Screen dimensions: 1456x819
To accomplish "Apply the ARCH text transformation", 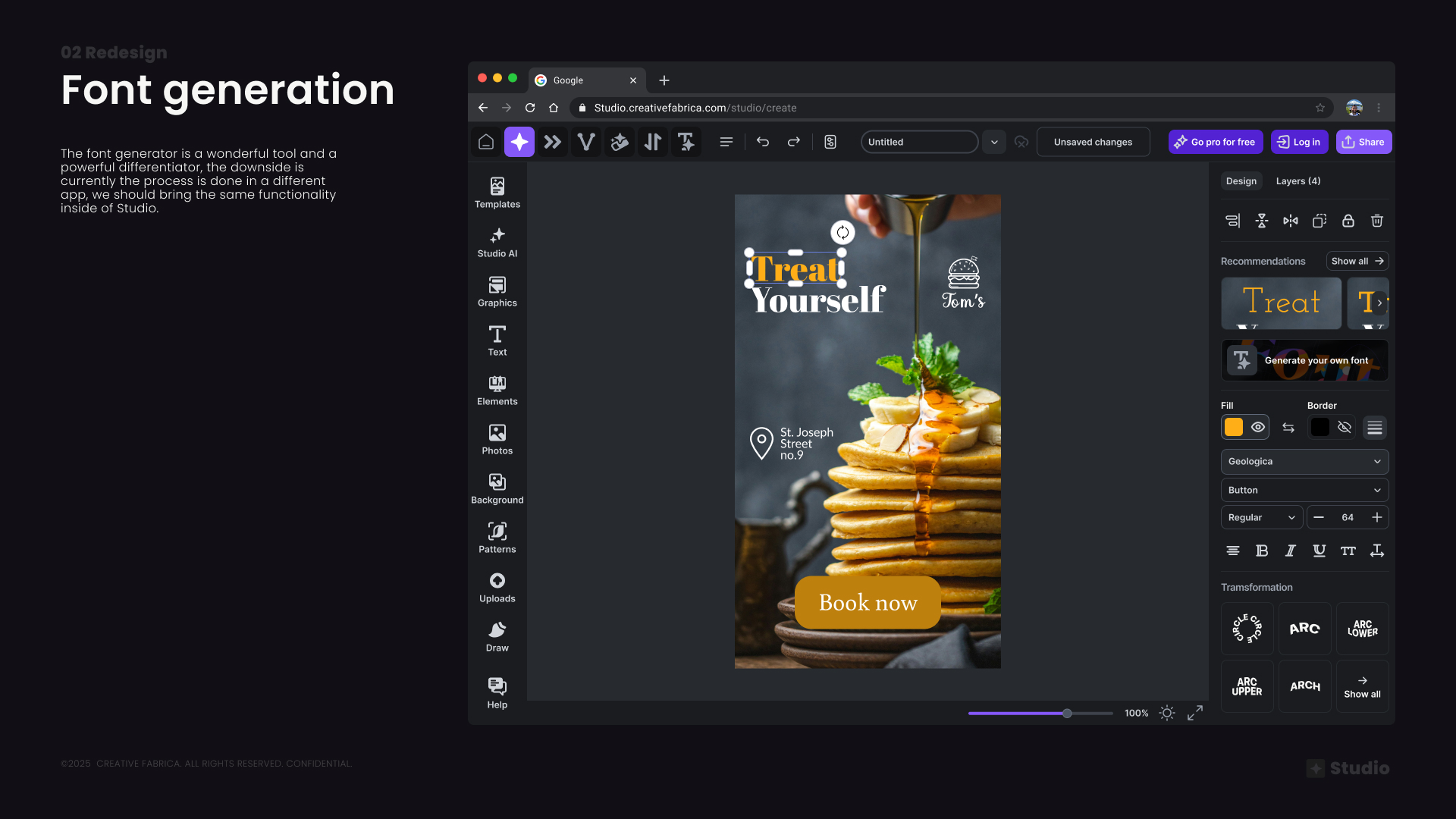I will (1304, 686).
